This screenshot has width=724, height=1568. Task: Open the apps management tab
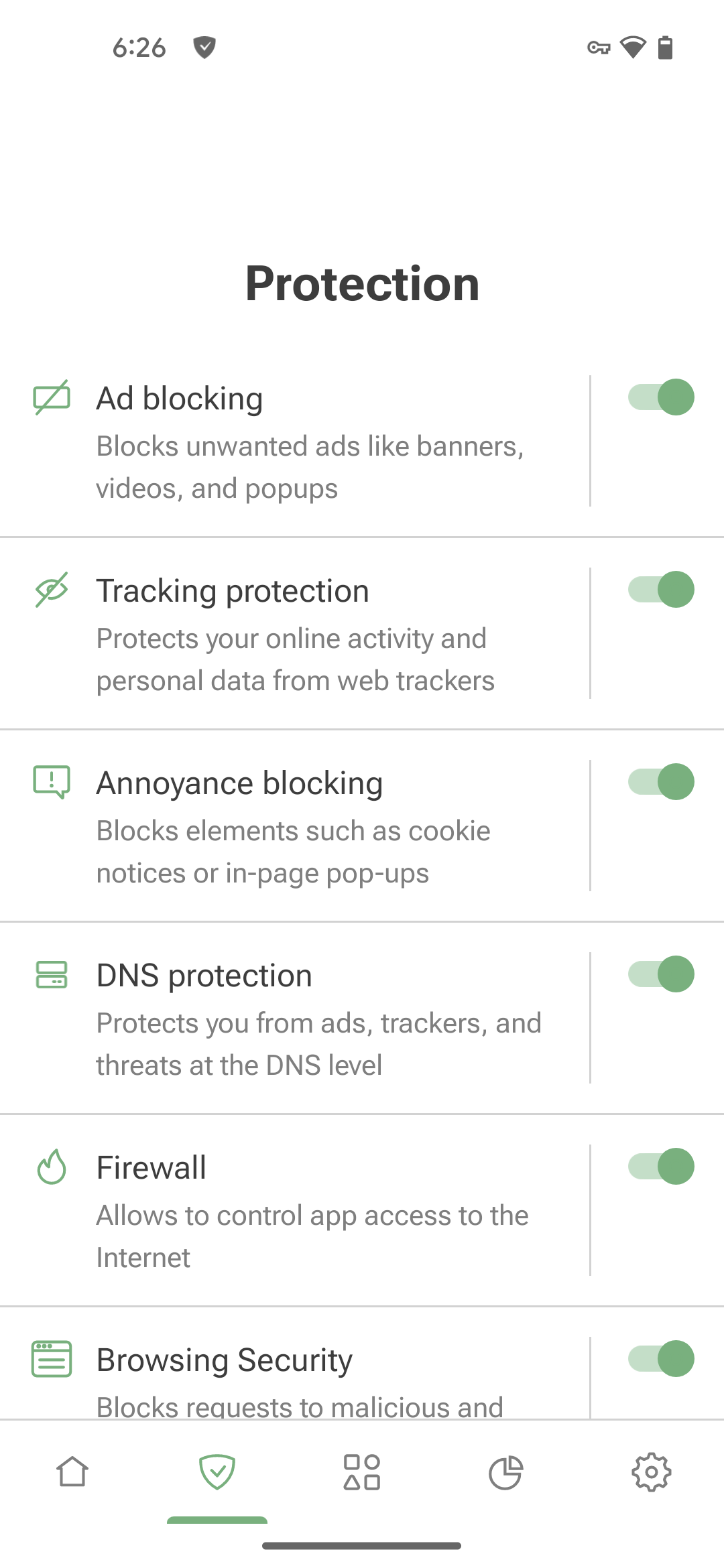(x=362, y=1472)
